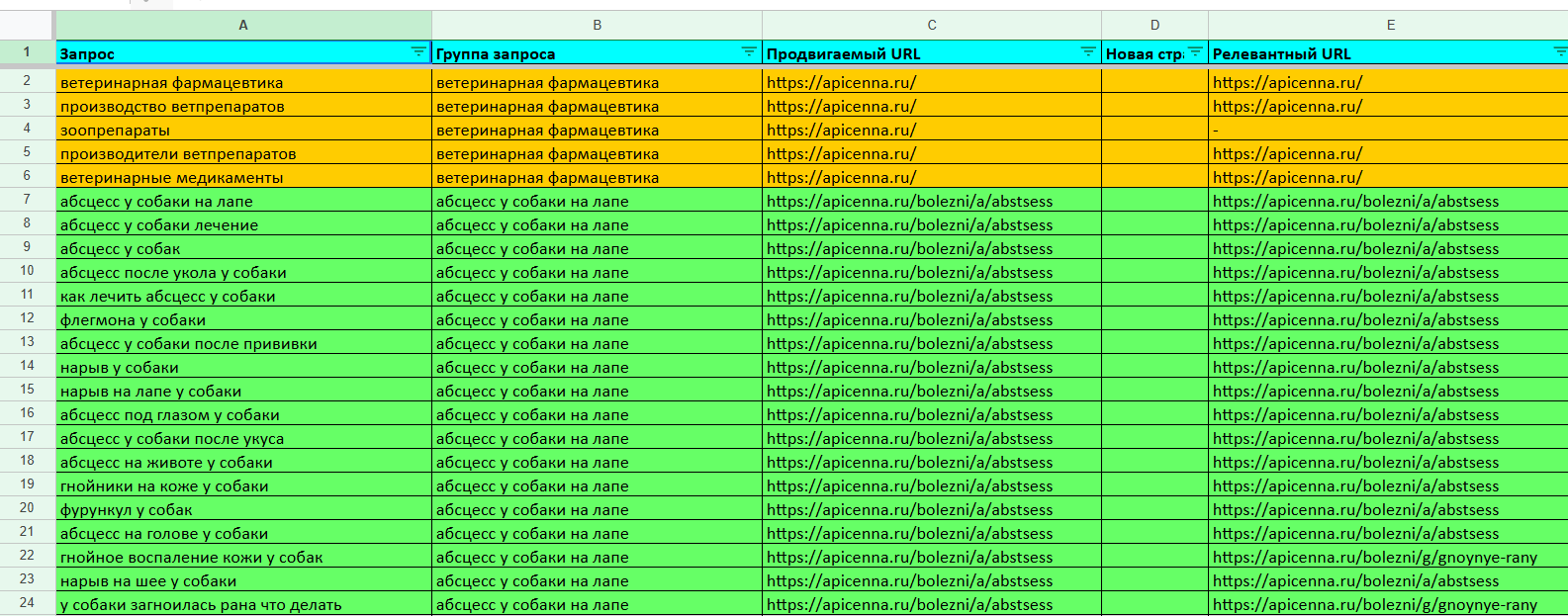Select cell 'ветеринарные медикаменты'
The width and height of the screenshot is (1568, 616).
tap(244, 177)
